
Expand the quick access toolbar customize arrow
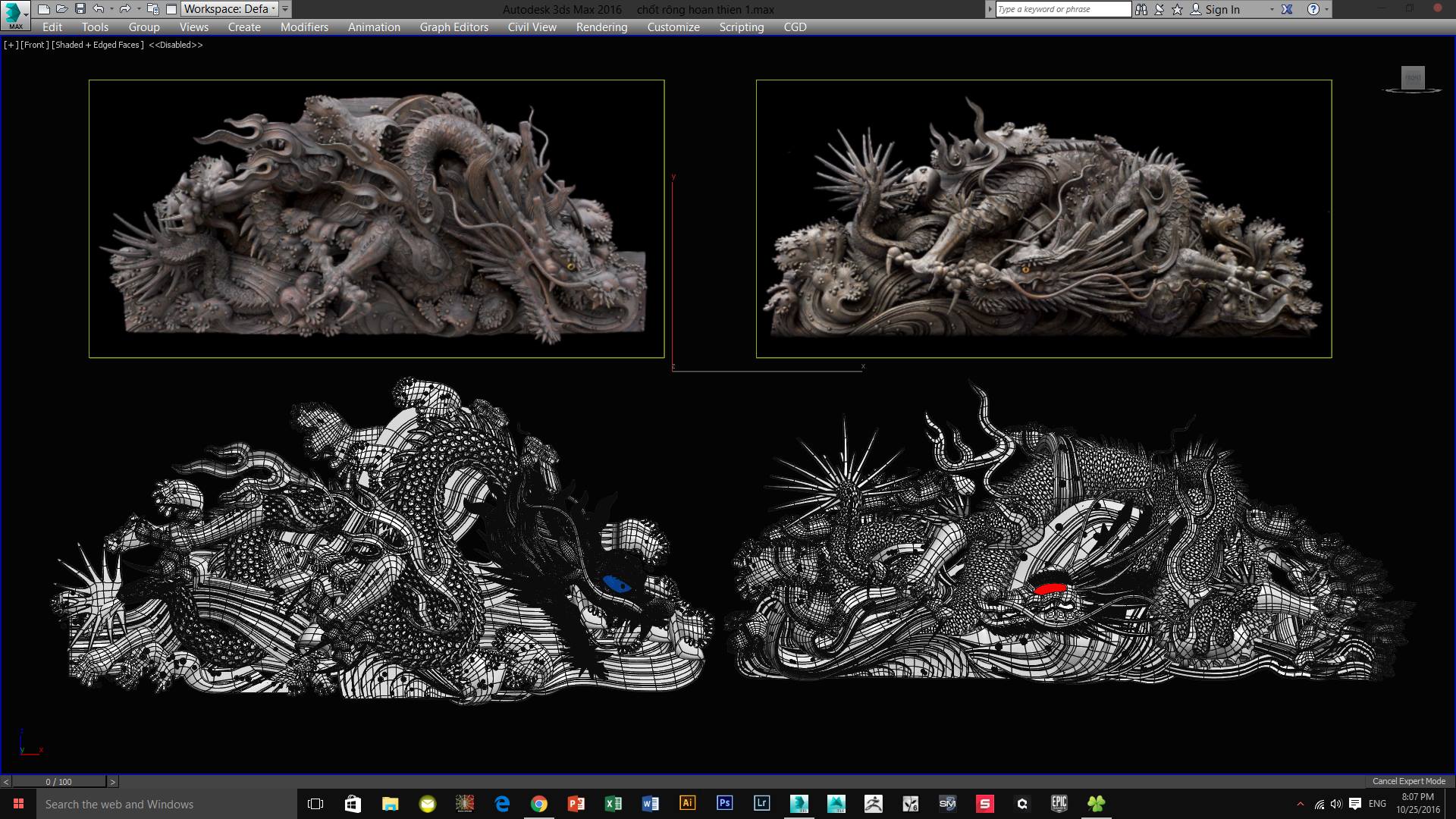[x=285, y=9]
